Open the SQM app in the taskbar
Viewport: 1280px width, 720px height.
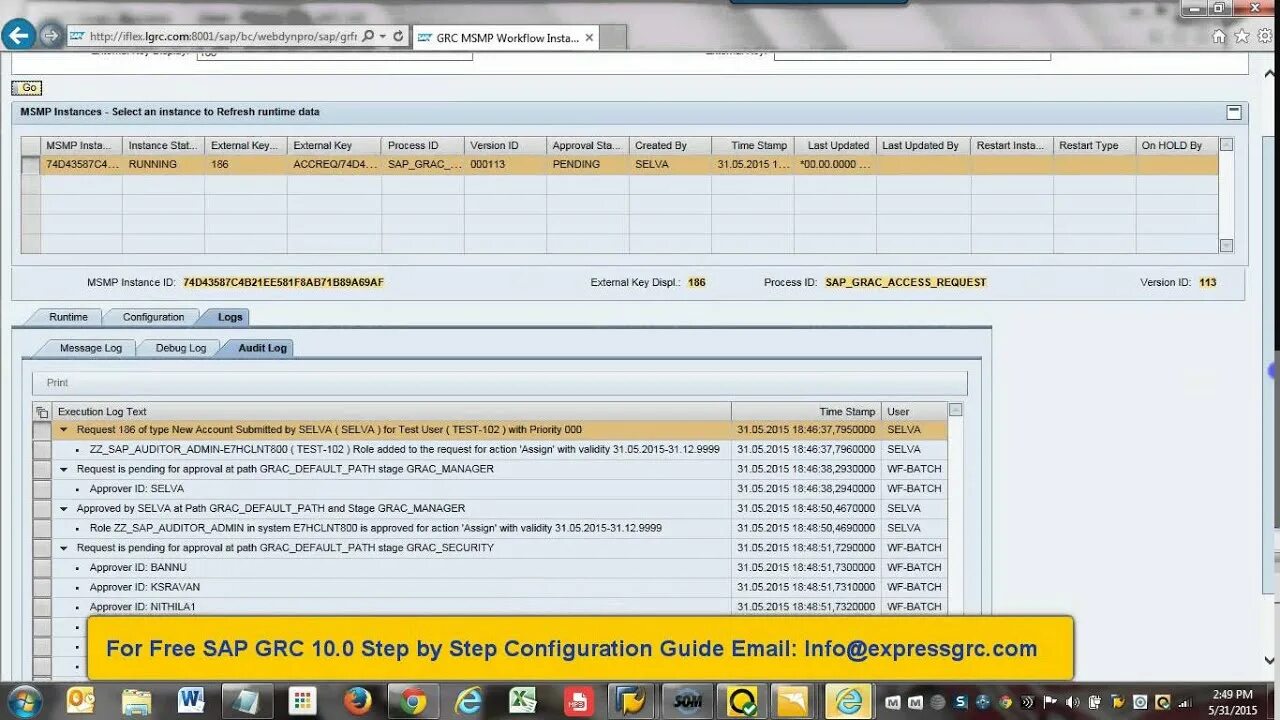(x=687, y=701)
